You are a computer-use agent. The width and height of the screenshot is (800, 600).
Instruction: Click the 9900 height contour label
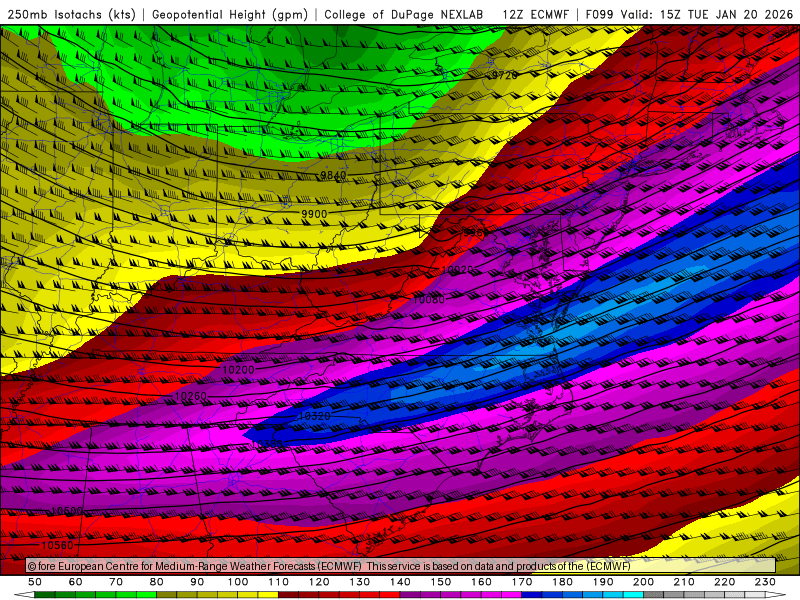(x=314, y=214)
